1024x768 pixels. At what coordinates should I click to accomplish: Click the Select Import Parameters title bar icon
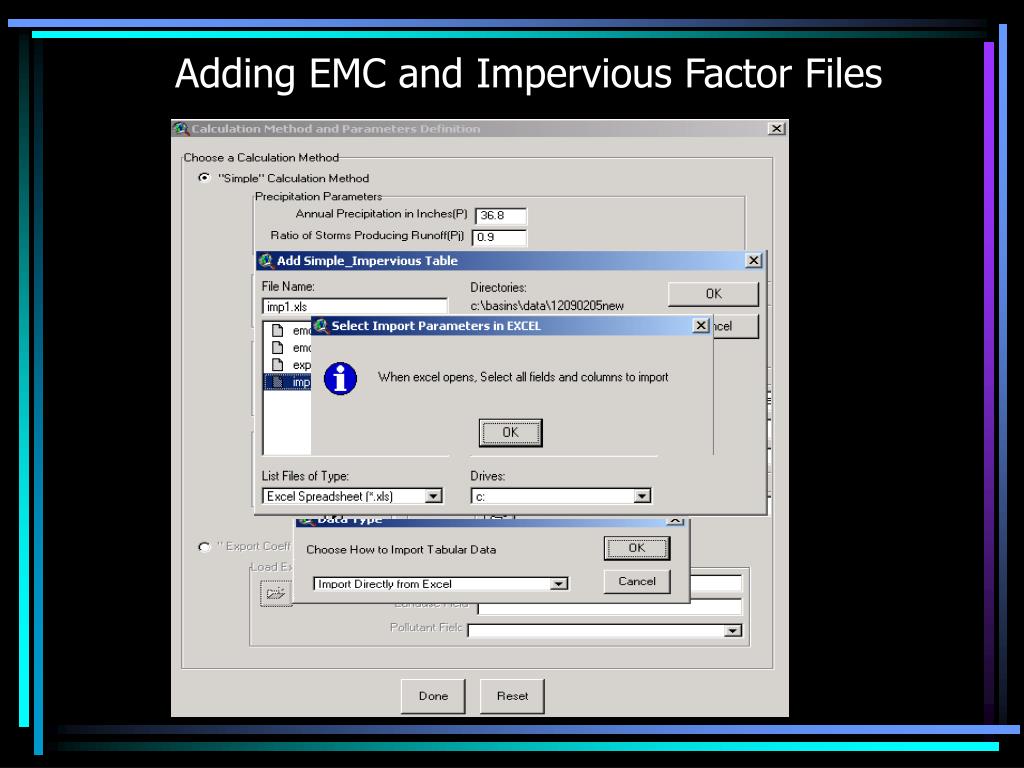(321, 325)
